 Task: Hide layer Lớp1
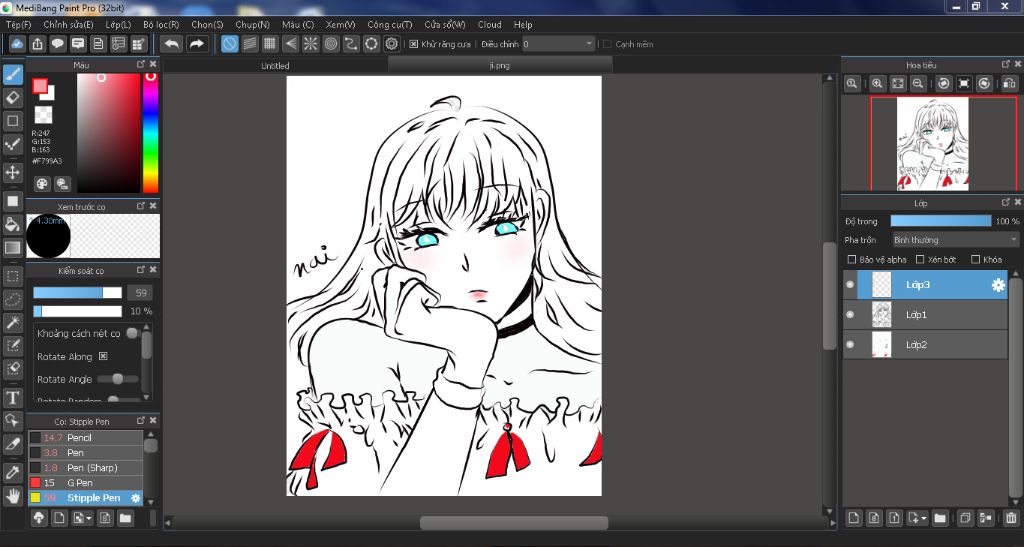[850, 315]
